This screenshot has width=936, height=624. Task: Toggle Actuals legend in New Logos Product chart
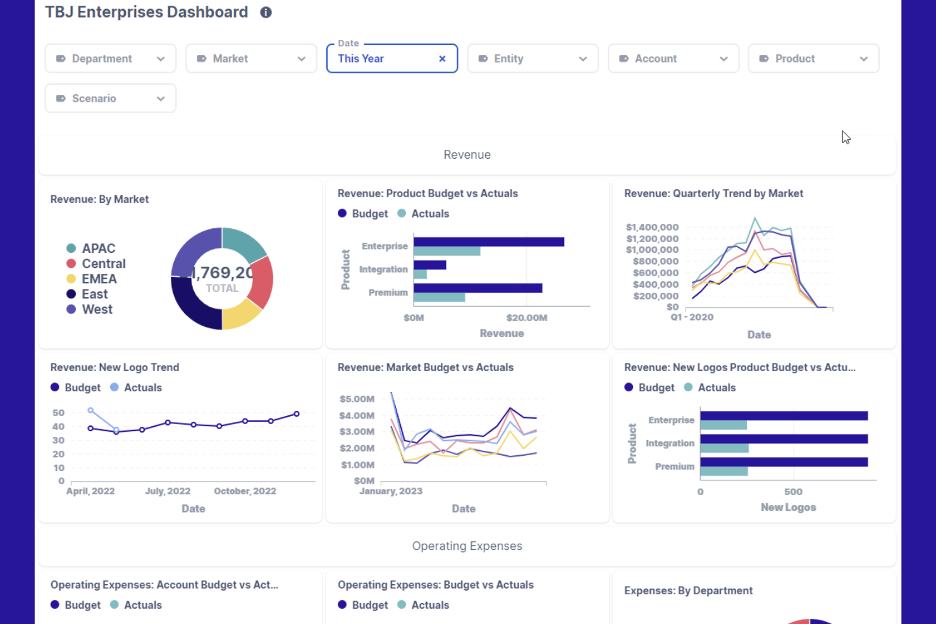click(x=708, y=388)
